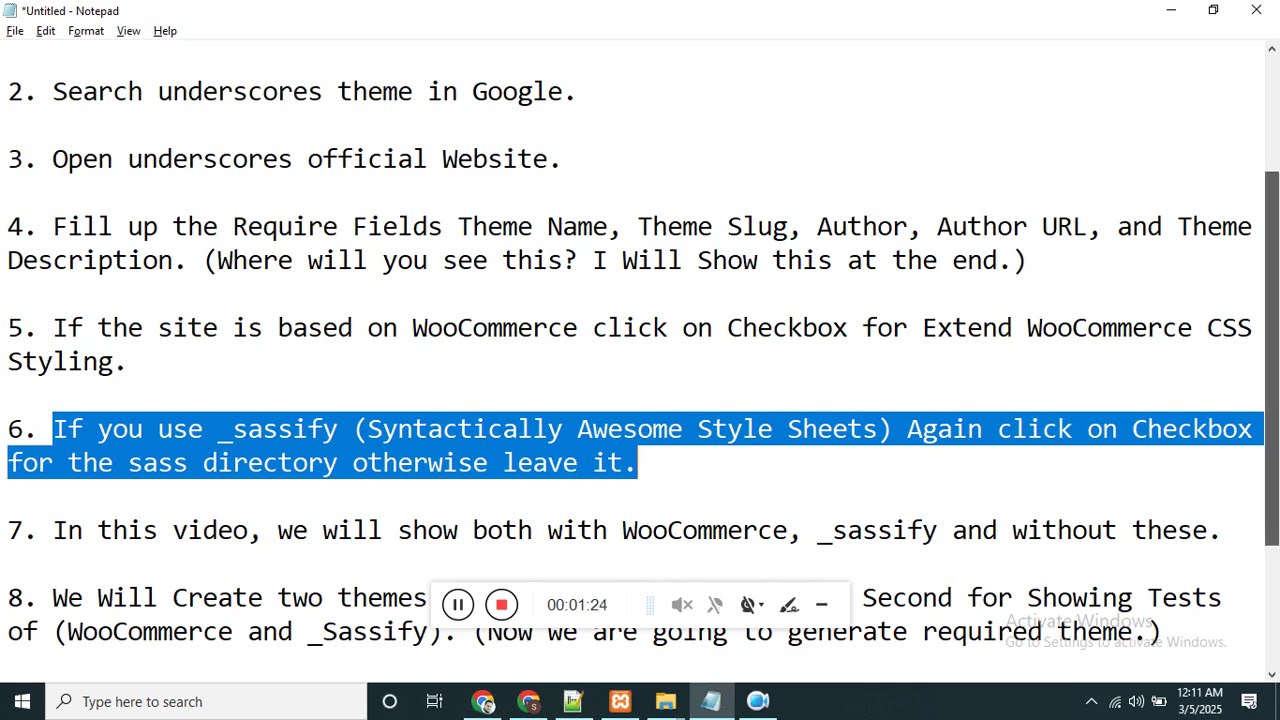This screenshot has width=1280, height=720.
Task: Click "Theme Slug" in step 4
Action: (x=712, y=227)
